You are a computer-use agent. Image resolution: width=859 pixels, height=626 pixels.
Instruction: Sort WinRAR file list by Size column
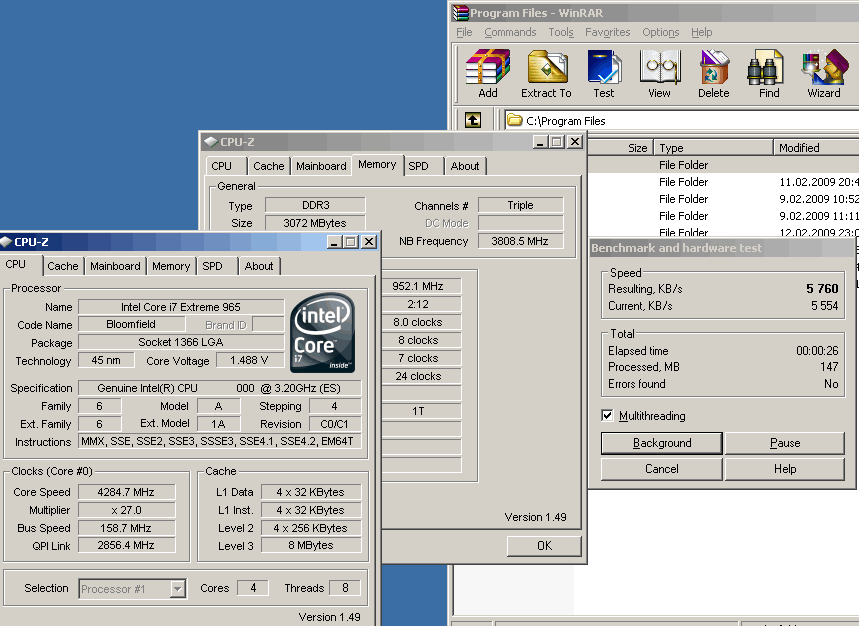click(x=621, y=148)
